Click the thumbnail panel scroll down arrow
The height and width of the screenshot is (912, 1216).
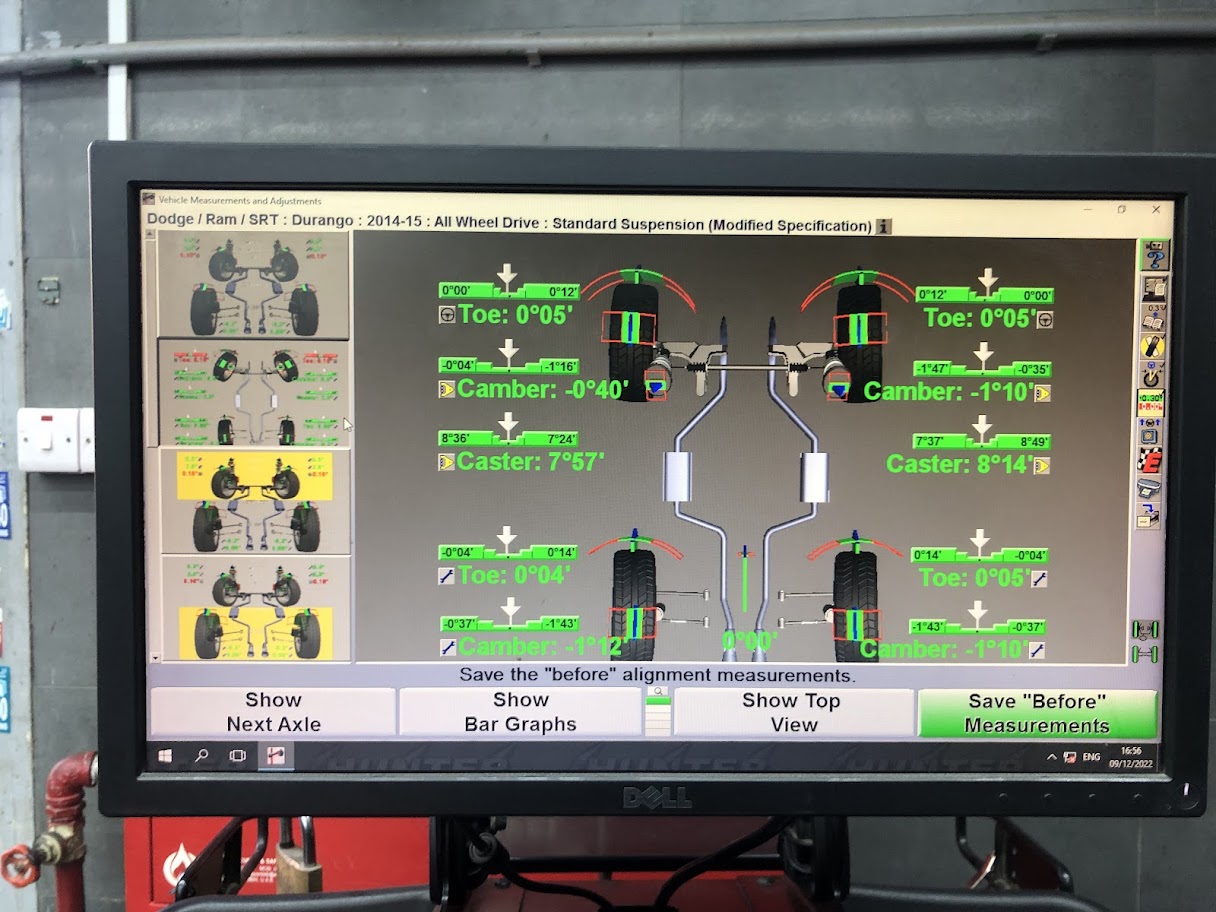point(153,657)
